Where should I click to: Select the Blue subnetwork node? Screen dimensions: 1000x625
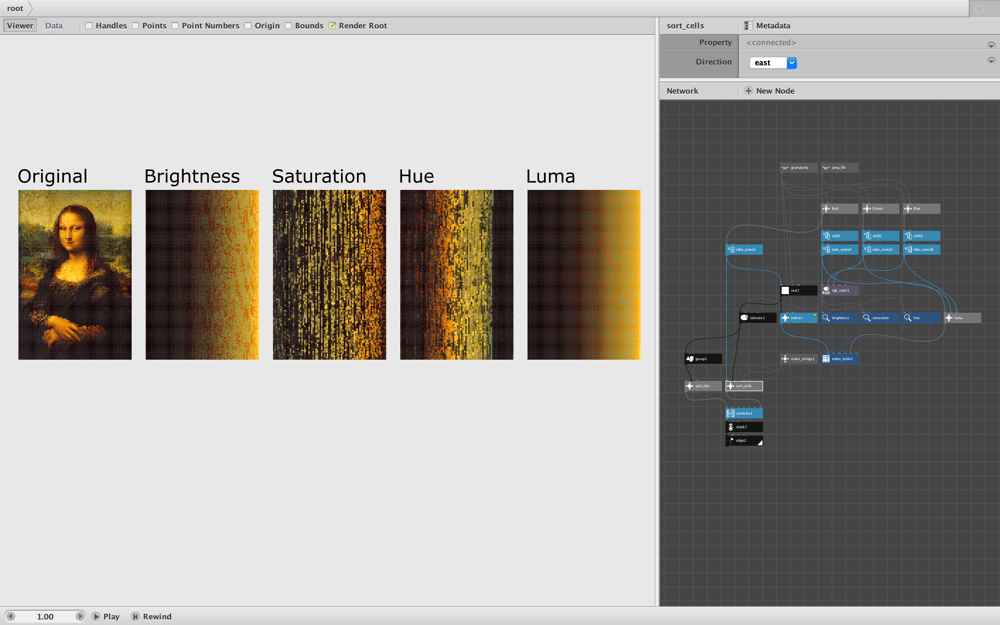coord(921,209)
